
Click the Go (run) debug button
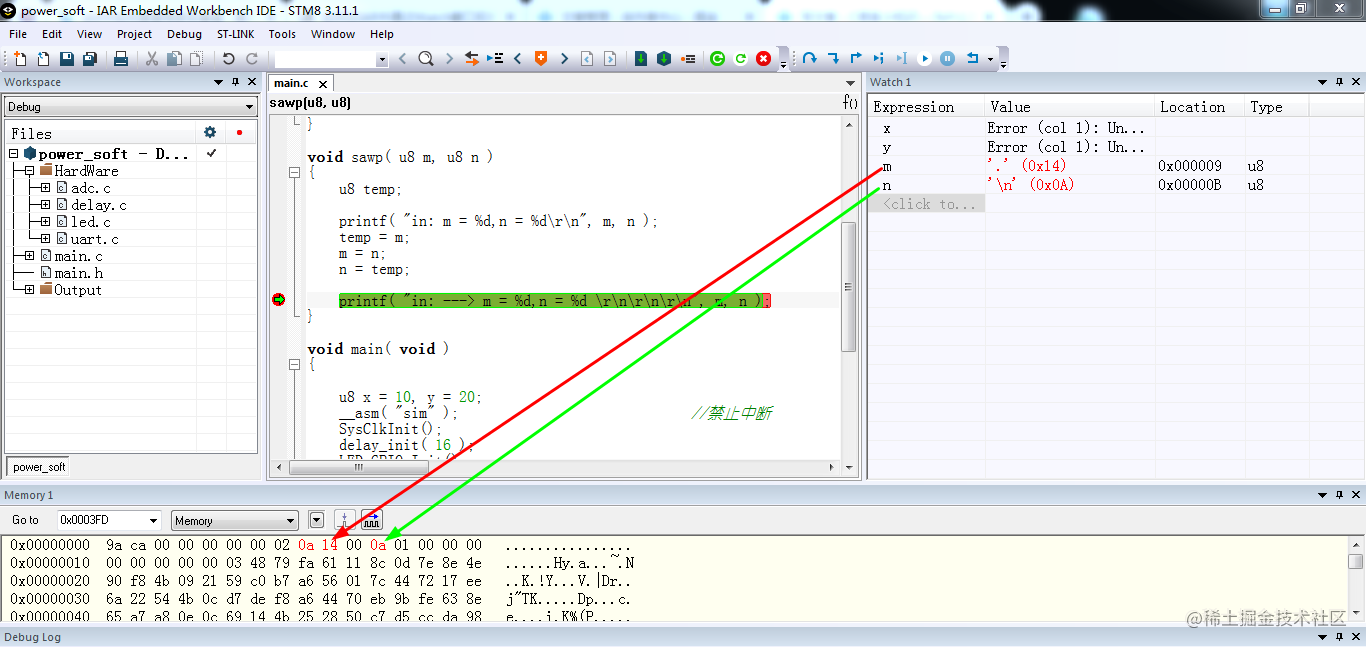[x=925, y=59]
